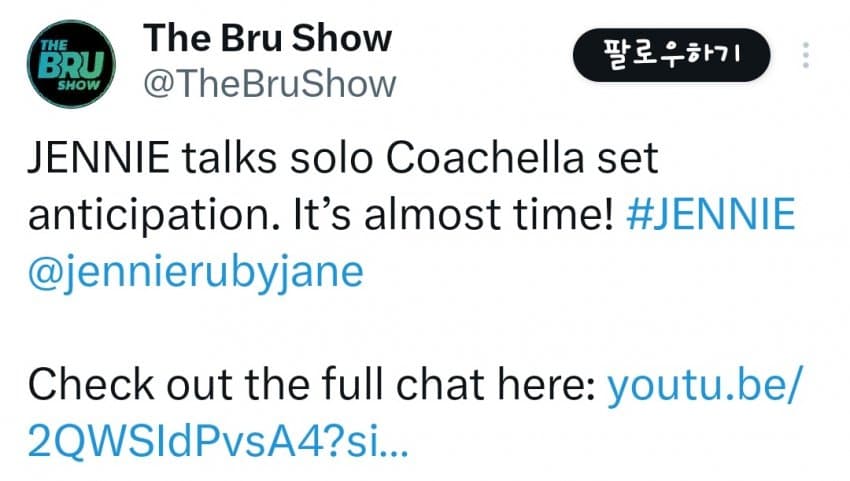The image size is (850, 481).
Task: Visit the @jennierubyjane mention profile
Action: pyautogui.click(x=194, y=272)
